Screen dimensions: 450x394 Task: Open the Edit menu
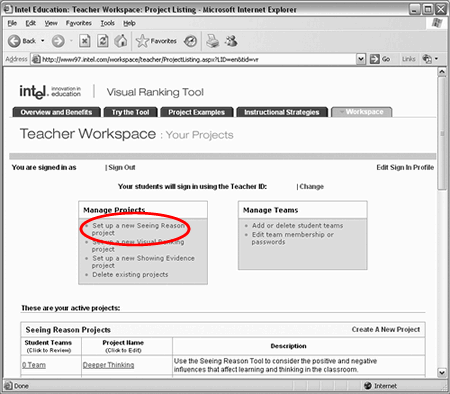tap(31, 23)
